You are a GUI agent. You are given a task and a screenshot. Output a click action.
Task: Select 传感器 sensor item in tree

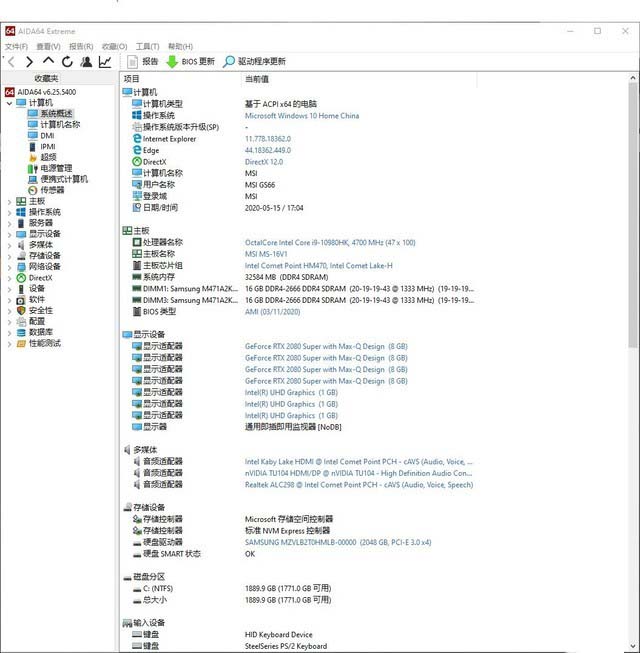point(52,190)
